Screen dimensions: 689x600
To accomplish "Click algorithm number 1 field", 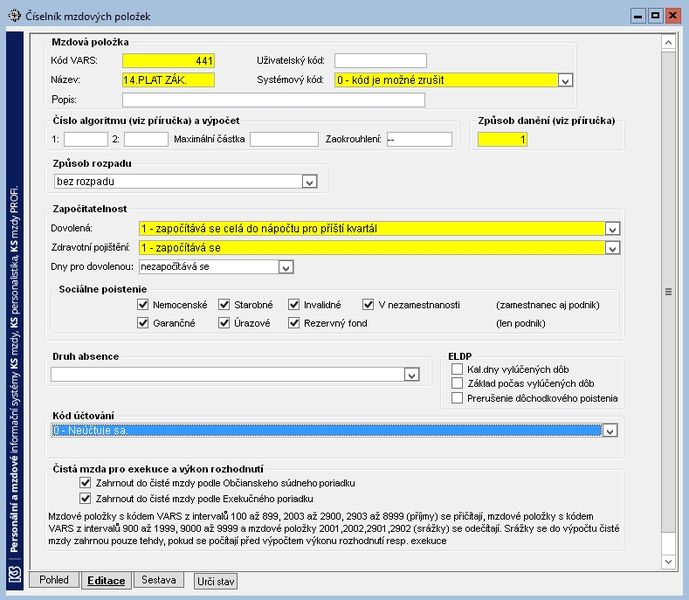I will pyautogui.click(x=86, y=139).
